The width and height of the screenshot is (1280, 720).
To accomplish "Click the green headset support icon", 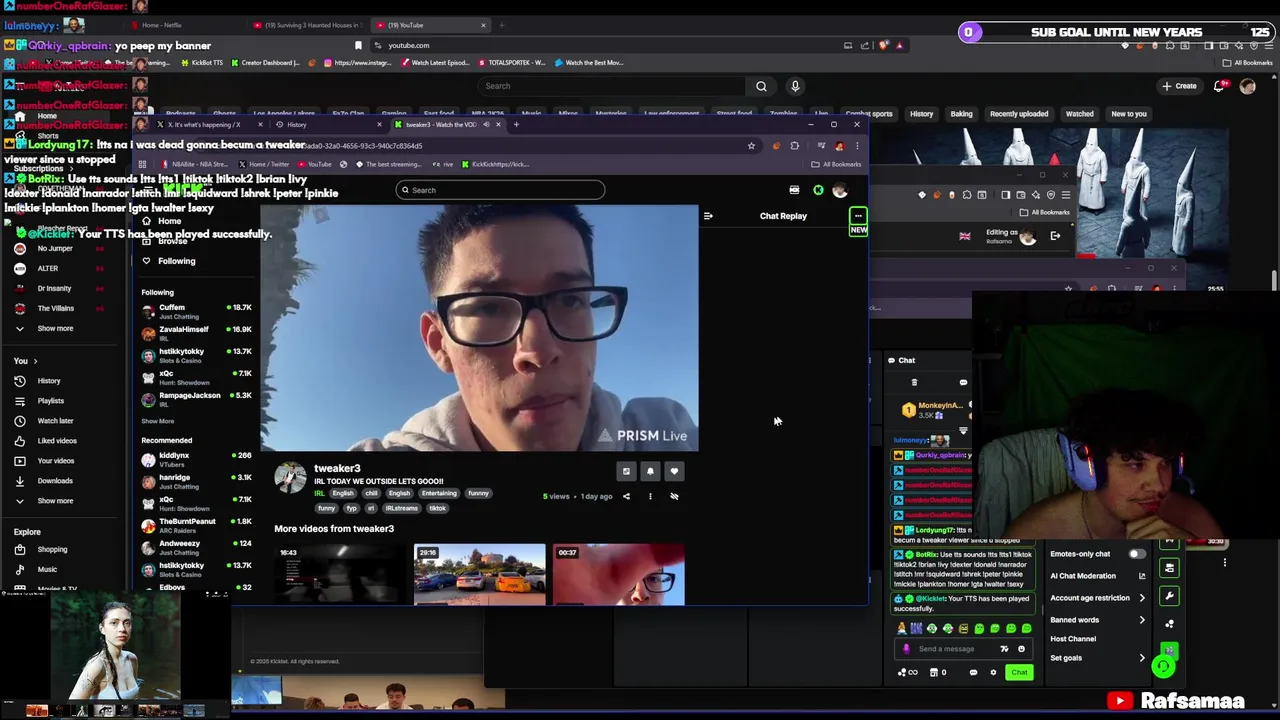I will [x=1163, y=665].
